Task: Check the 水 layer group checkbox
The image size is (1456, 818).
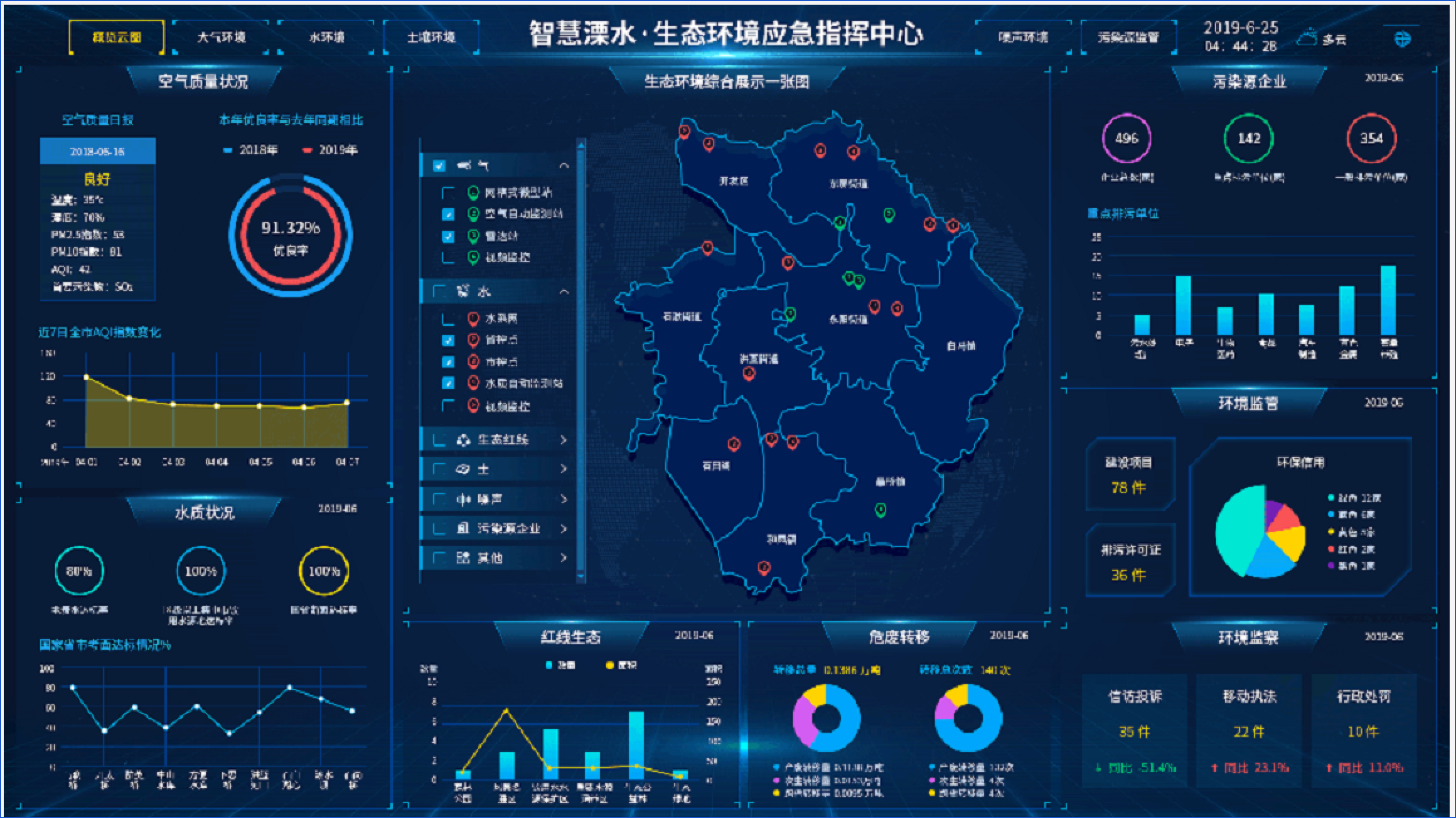Action: point(439,291)
